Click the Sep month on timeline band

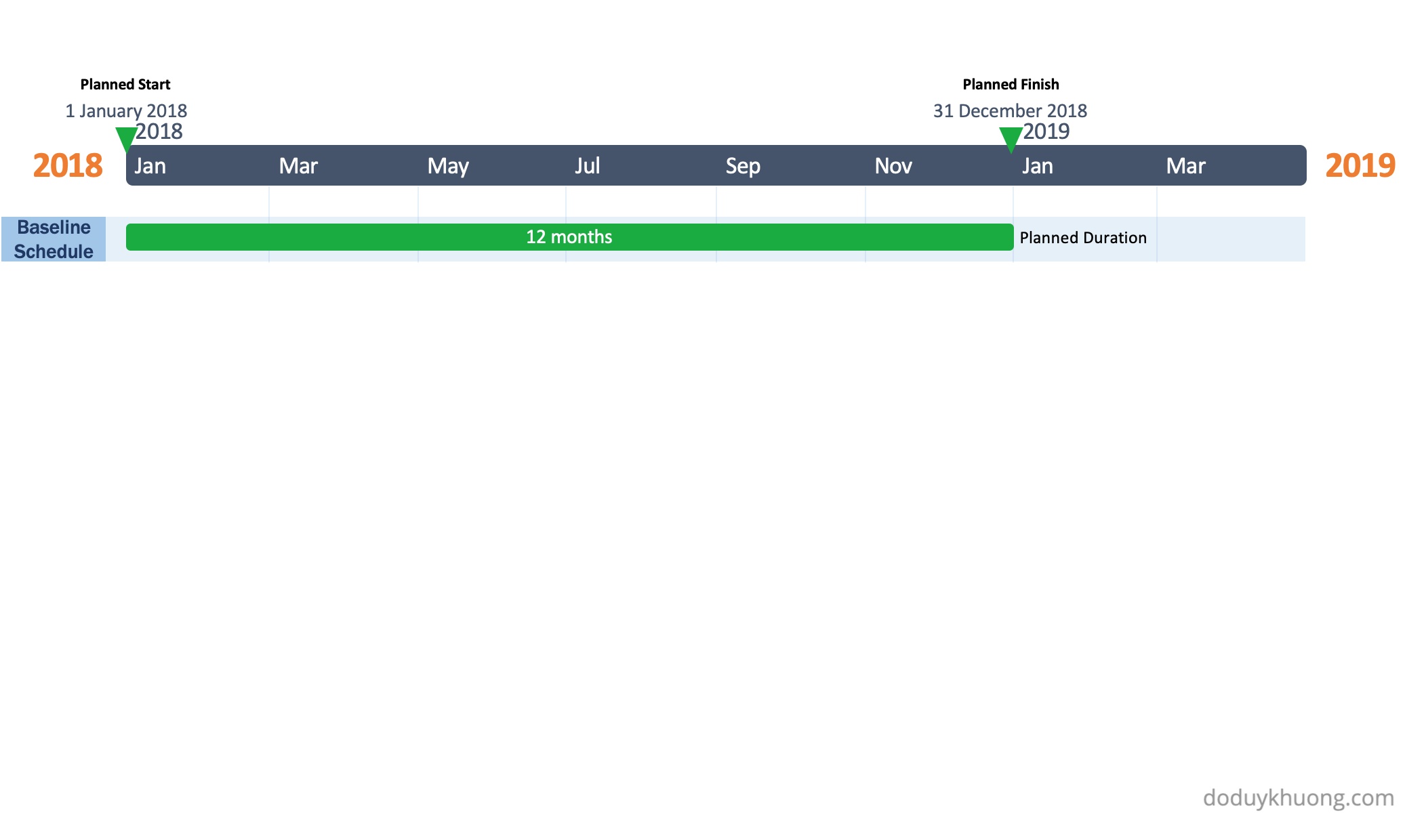point(743,166)
